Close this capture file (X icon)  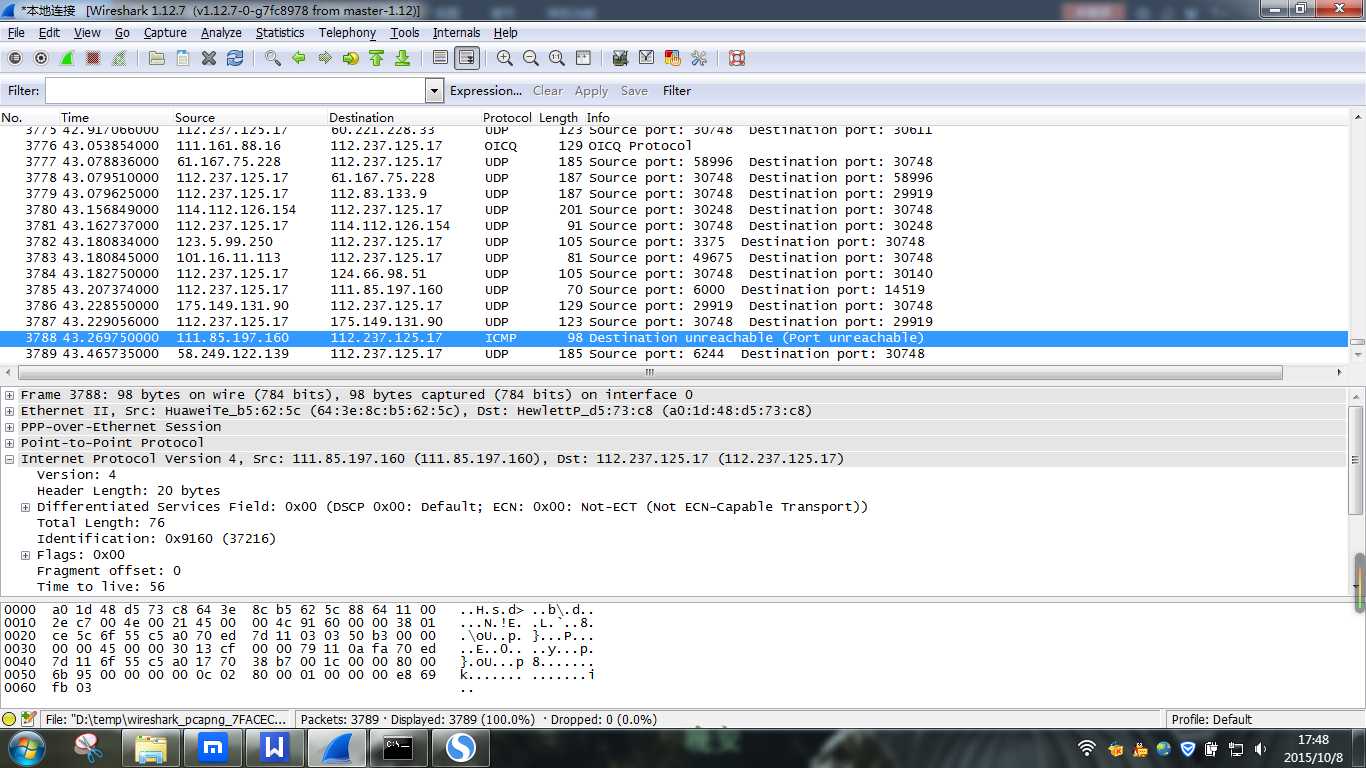[x=209, y=58]
